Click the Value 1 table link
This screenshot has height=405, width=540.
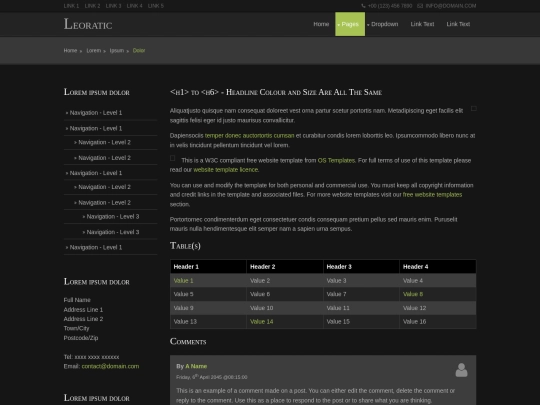(183, 281)
